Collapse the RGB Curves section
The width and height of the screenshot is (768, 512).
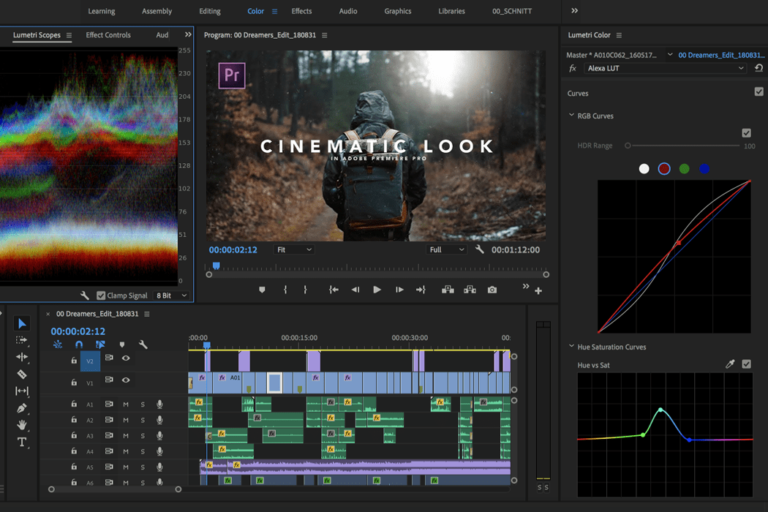coord(571,115)
